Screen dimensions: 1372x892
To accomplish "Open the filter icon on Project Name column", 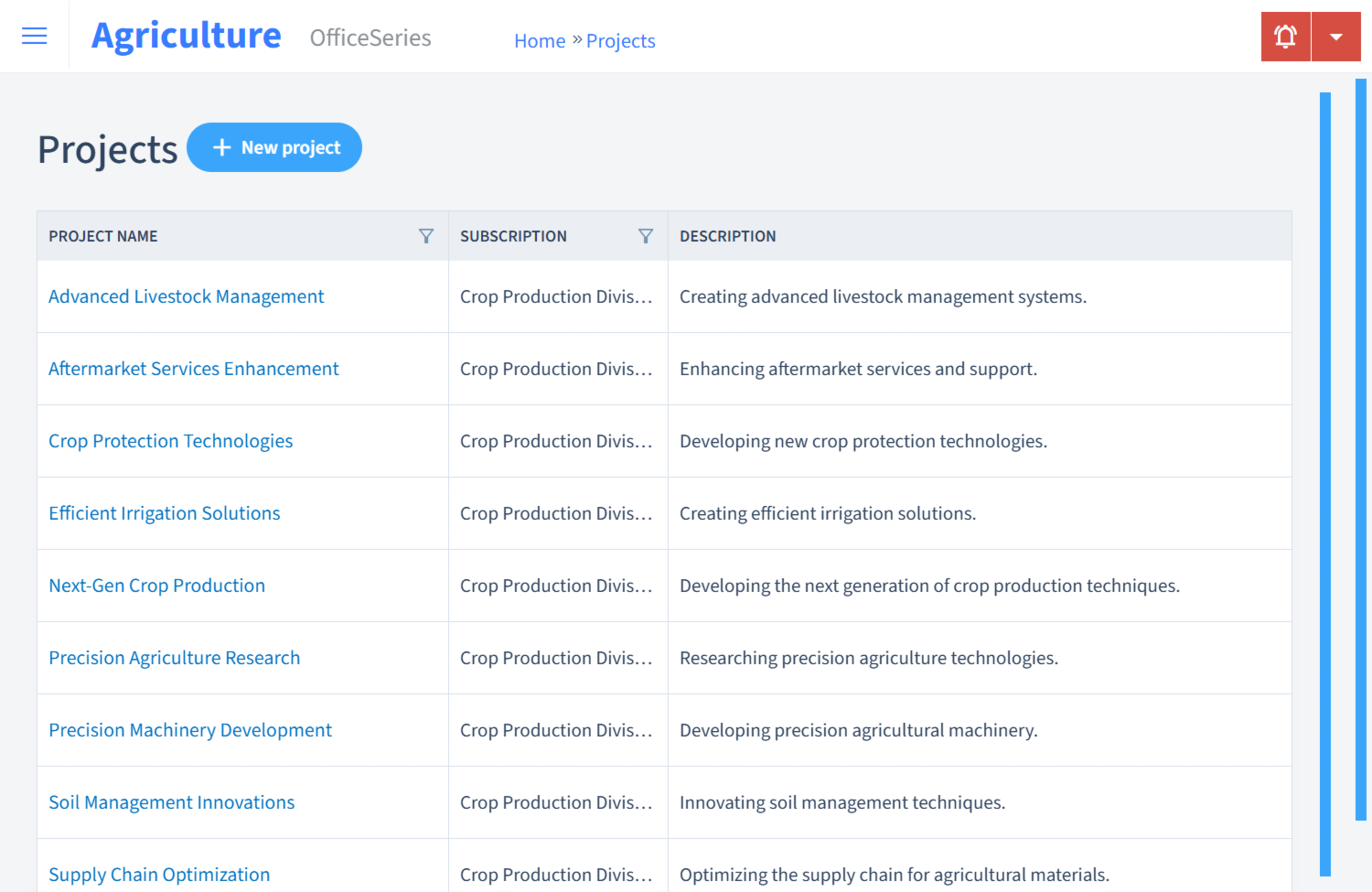I will pos(426,236).
